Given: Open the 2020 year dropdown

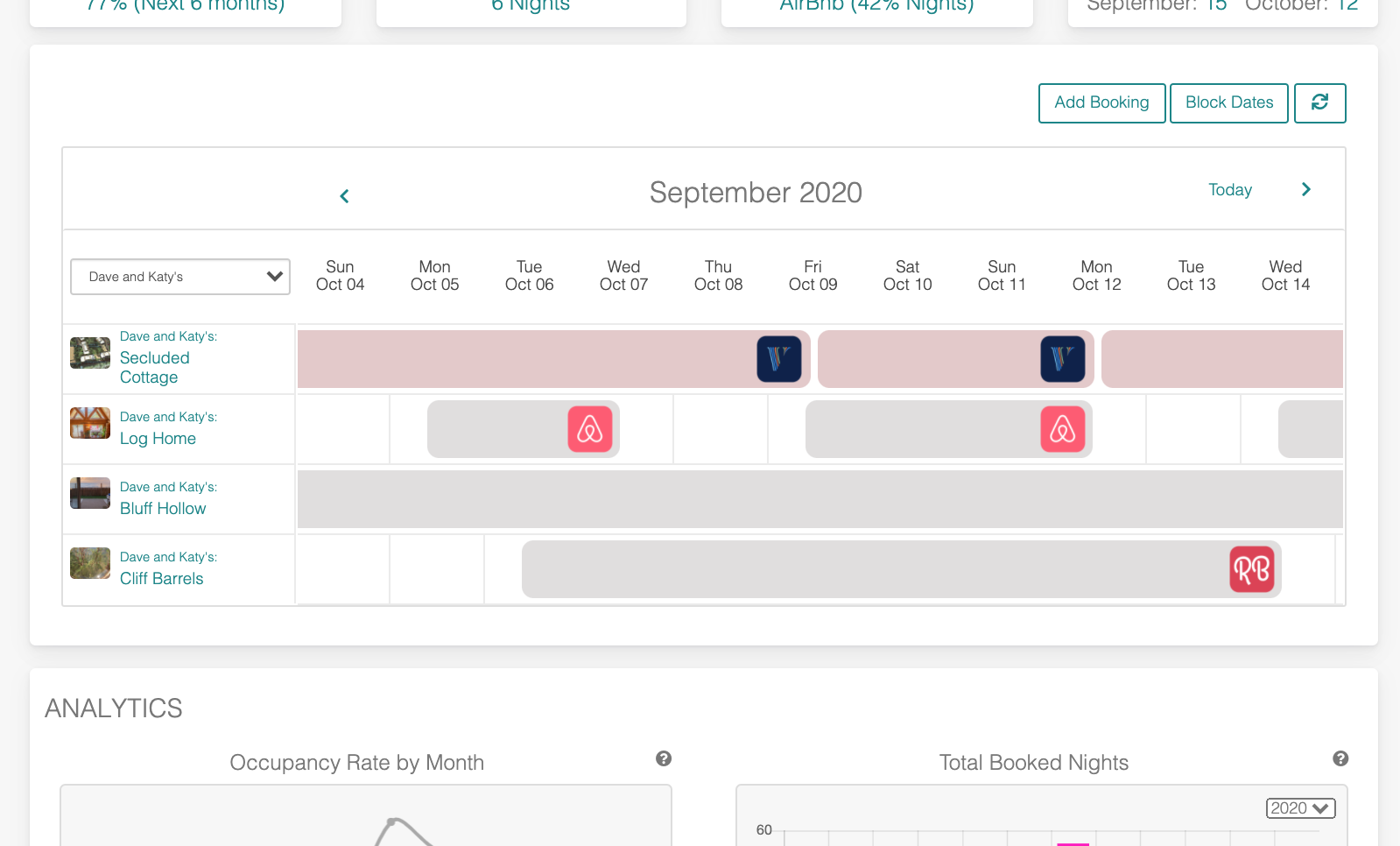Looking at the screenshot, I should coord(1300,808).
